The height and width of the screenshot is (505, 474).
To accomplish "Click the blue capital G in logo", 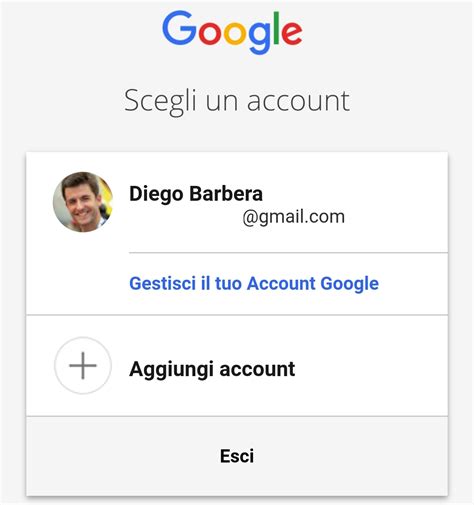I will coord(179,28).
